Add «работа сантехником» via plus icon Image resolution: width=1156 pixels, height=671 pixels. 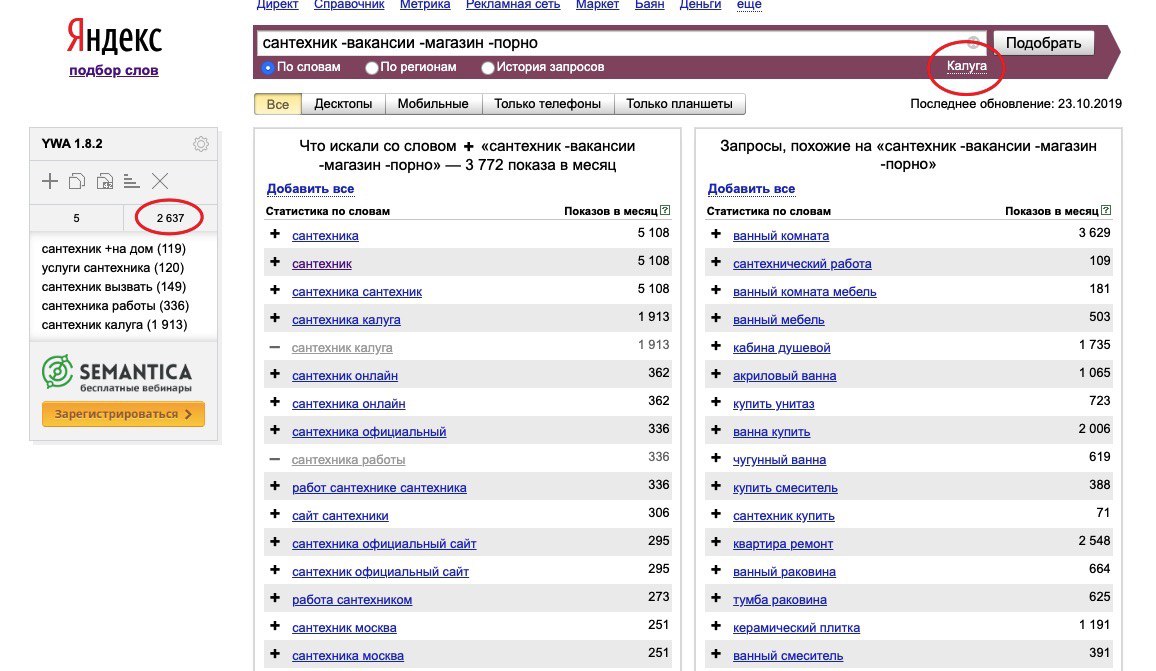[x=275, y=598]
